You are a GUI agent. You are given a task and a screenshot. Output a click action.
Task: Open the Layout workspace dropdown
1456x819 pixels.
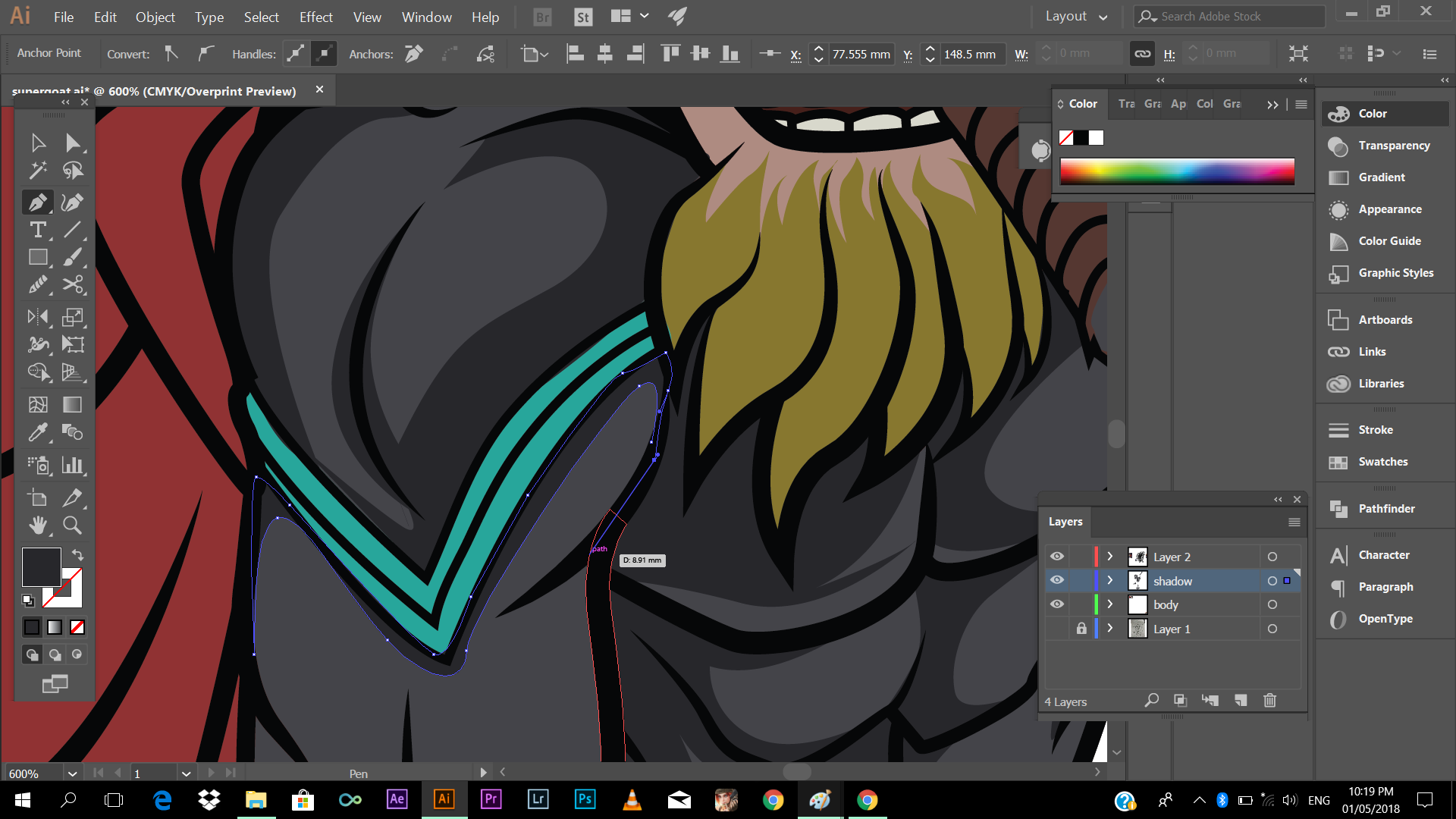(1077, 17)
